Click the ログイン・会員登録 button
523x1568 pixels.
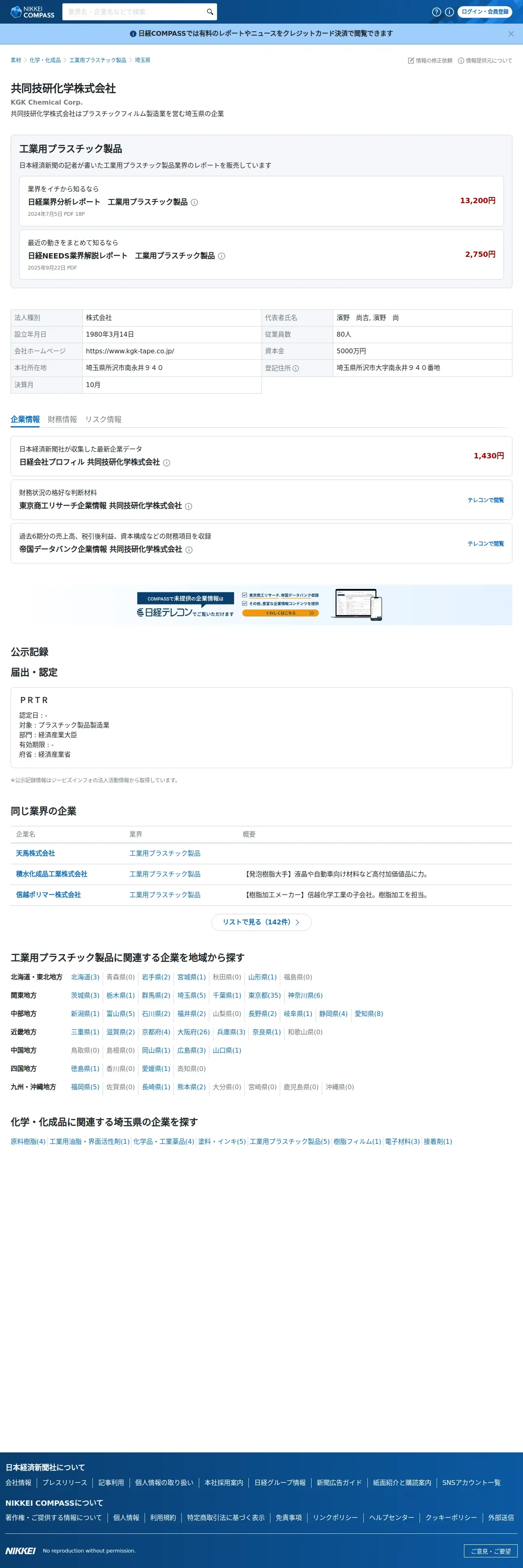point(485,11)
